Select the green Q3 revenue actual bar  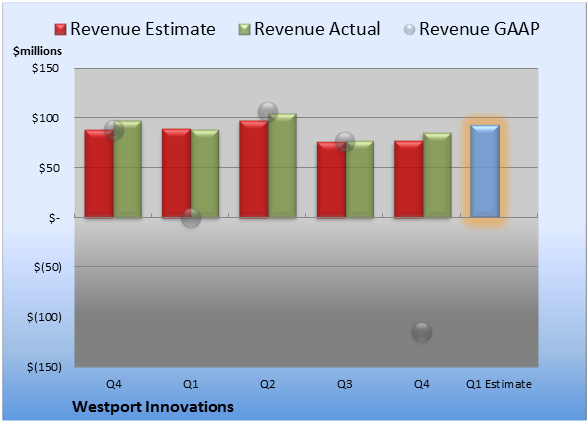pyautogui.click(x=360, y=179)
